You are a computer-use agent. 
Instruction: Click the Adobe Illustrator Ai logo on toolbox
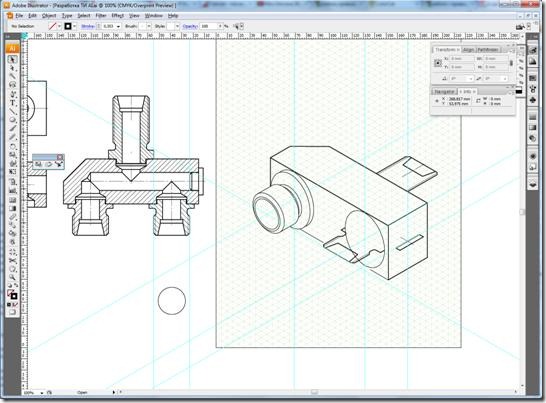click(13, 48)
